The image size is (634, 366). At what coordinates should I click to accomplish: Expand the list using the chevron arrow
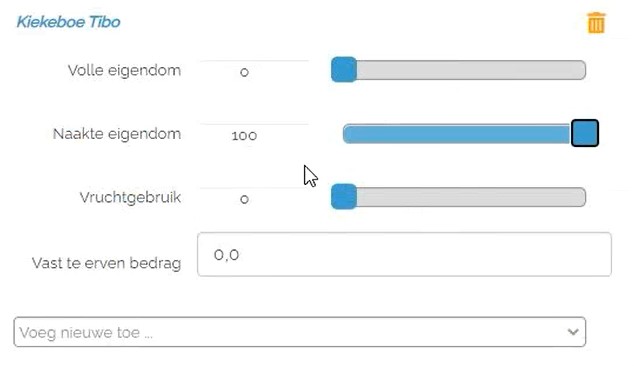[573, 332]
